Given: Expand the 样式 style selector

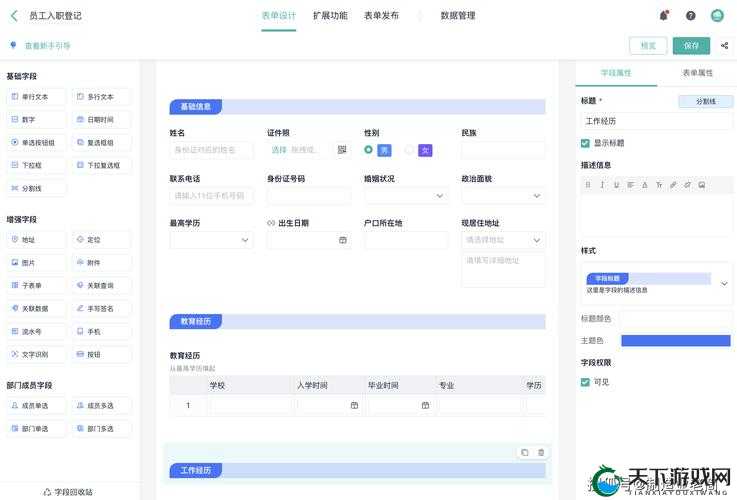Looking at the screenshot, I should 724,283.
